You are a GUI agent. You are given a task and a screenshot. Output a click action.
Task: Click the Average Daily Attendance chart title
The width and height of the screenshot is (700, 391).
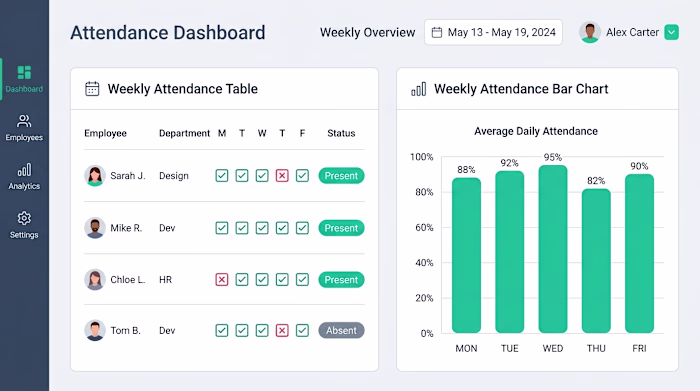pyautogui.click(x=536, y=131)
